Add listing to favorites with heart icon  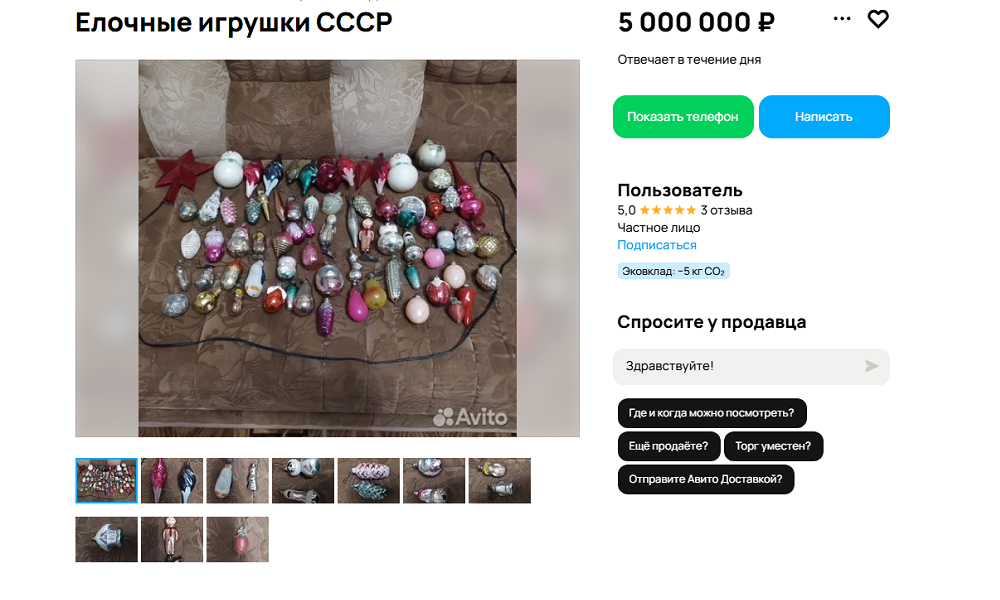click(x=878, y=19)
